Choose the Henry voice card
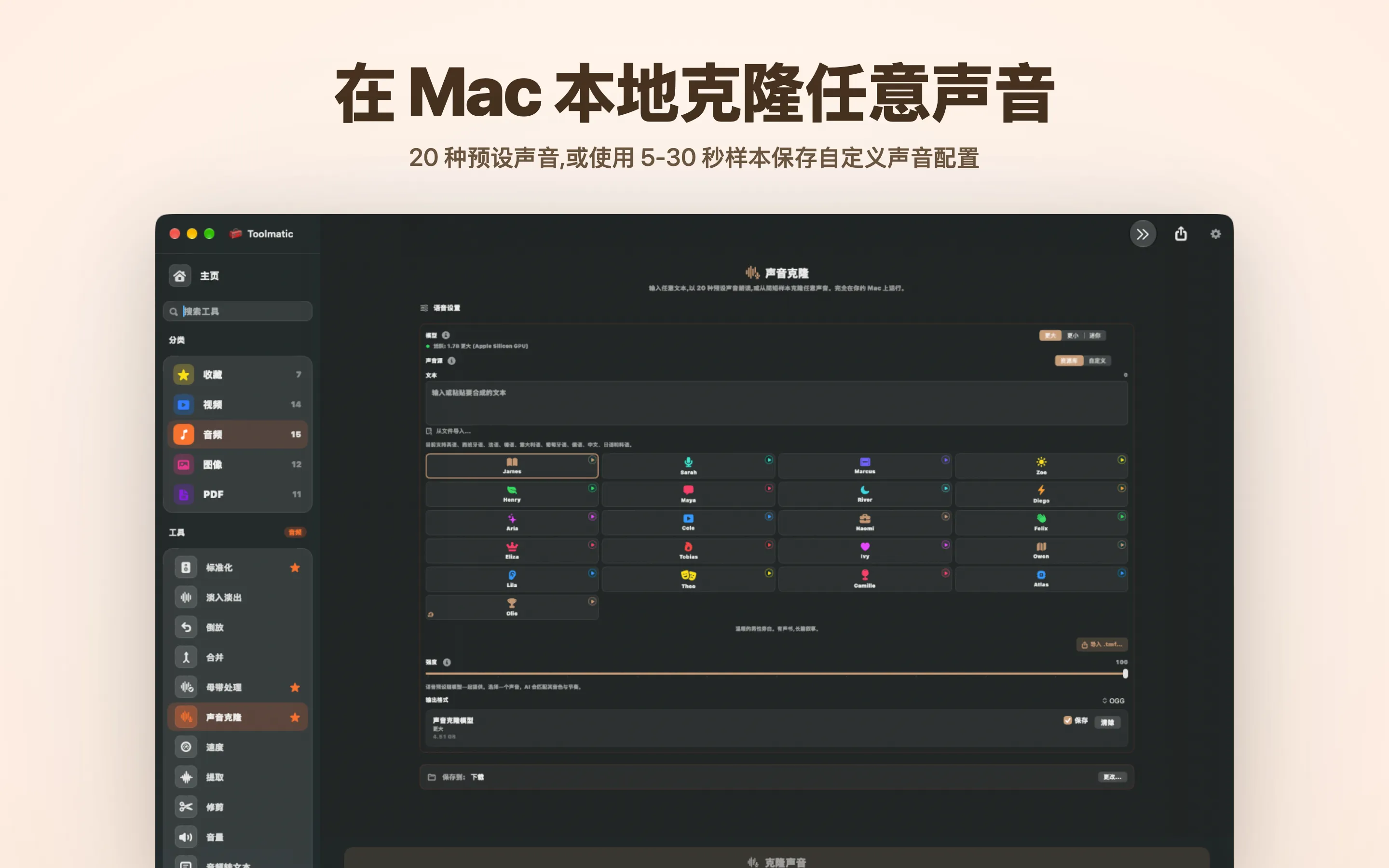This screenshot has width=1389, height=868. pos(511,494)
